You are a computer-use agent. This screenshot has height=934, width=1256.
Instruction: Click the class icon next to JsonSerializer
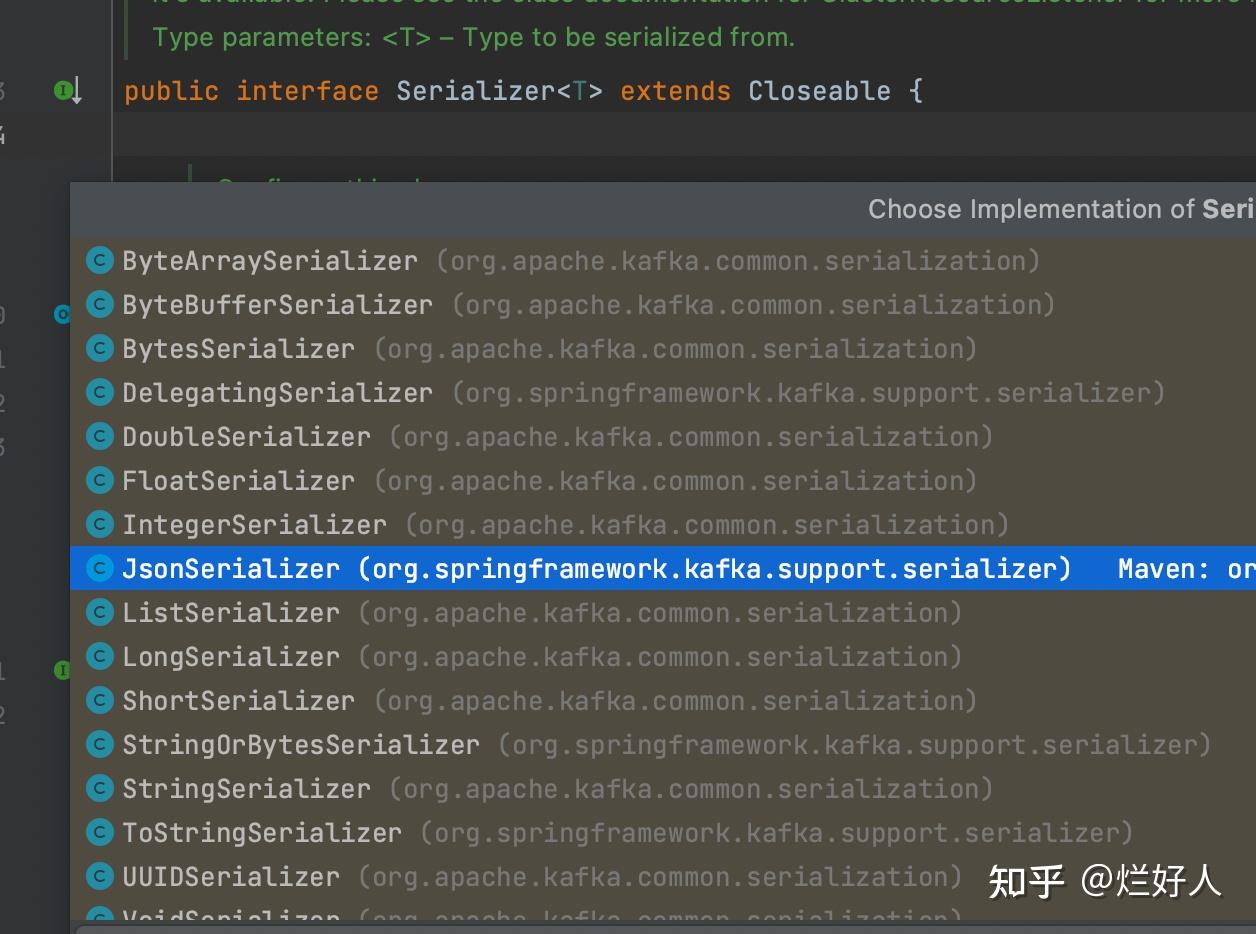coord(99,569)
